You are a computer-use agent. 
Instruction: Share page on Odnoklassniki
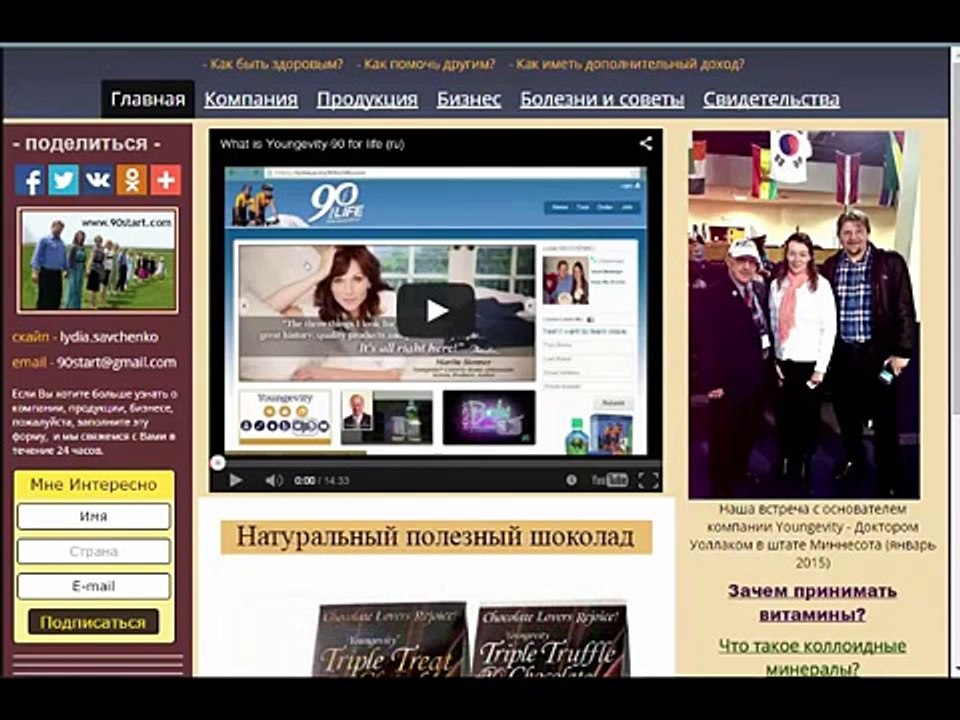point(132,180)
